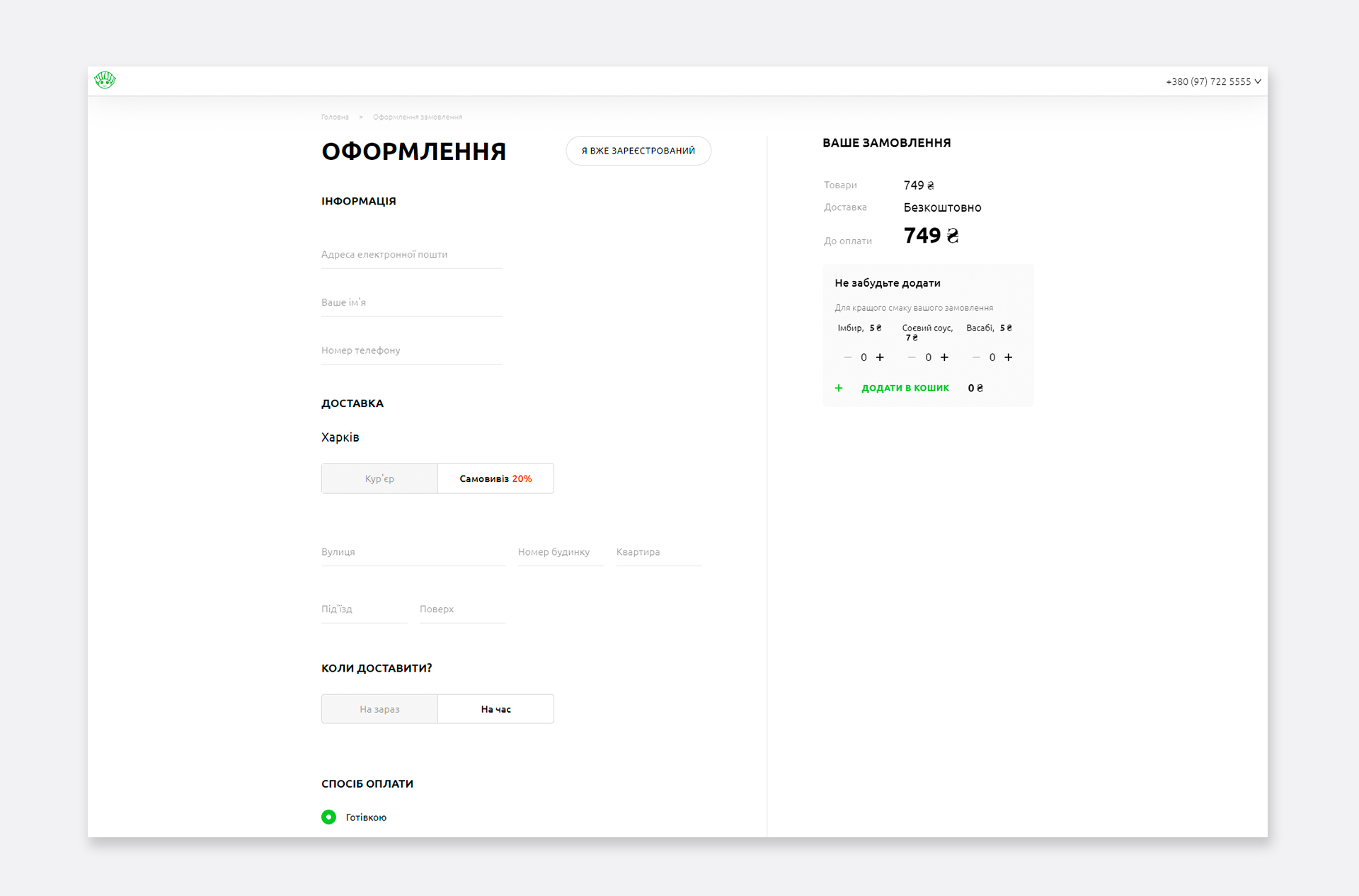Select the На зараз delivery time tab
This screenshot has height=896, width=1359.
[379, 709]
